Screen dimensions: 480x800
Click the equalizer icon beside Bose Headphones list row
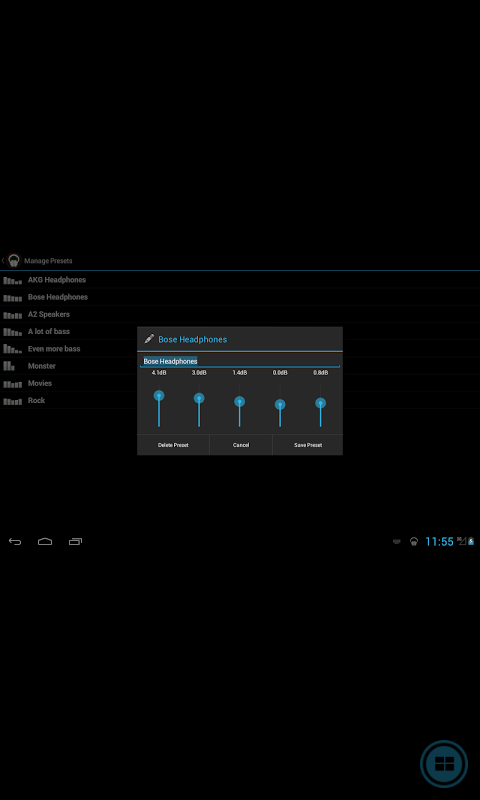point(13,297)
